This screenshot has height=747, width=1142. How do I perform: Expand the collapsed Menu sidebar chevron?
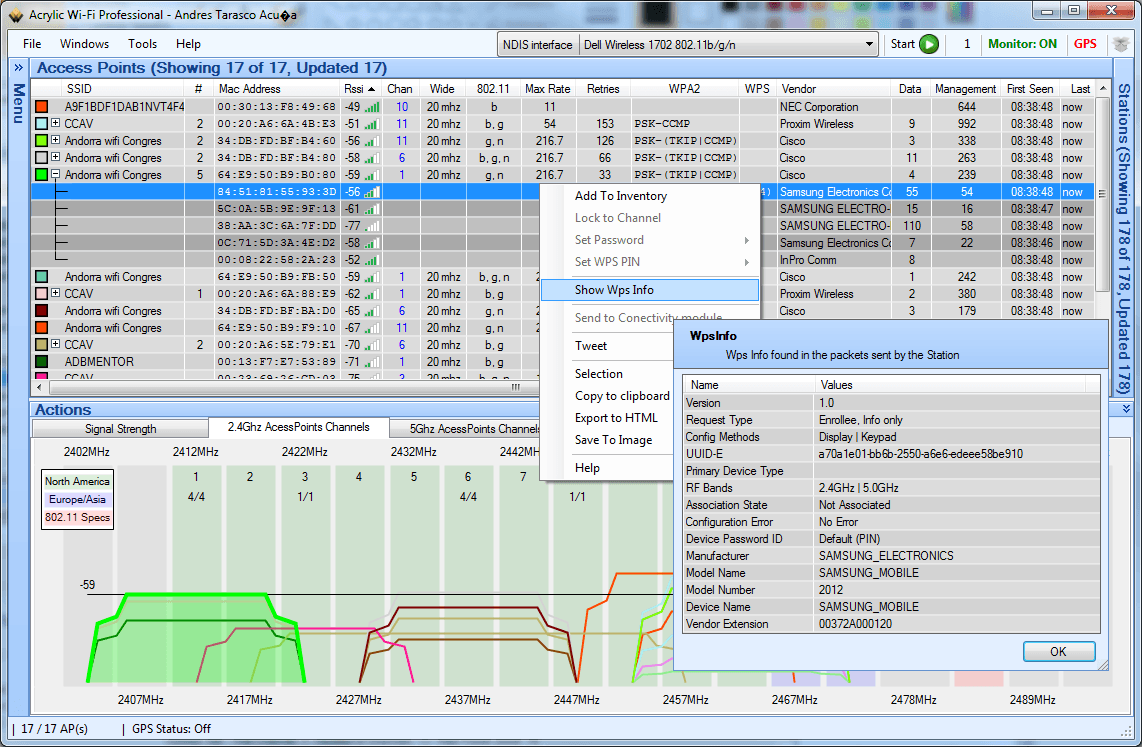point(18,68)
